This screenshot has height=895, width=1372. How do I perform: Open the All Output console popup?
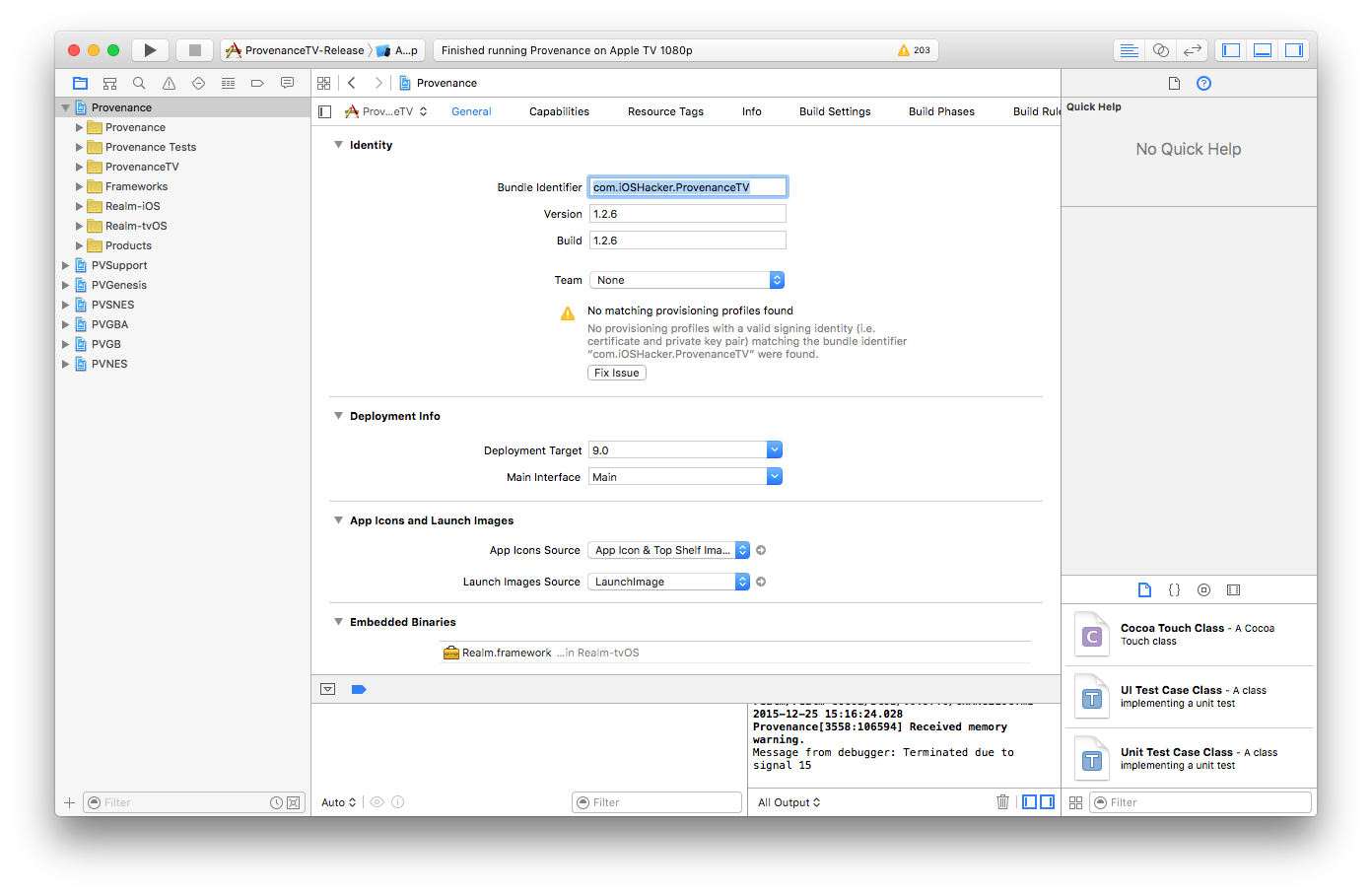coord(789,802)
